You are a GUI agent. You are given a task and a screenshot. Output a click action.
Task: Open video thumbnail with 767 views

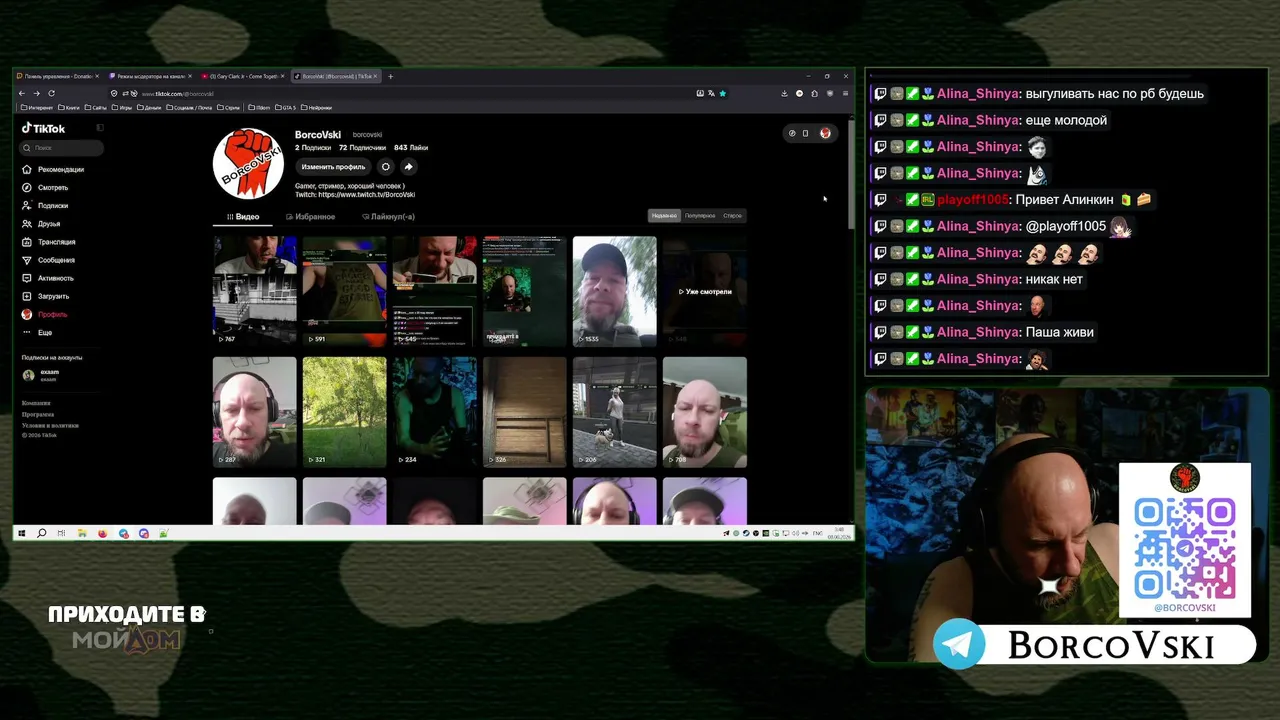[255, 291]
